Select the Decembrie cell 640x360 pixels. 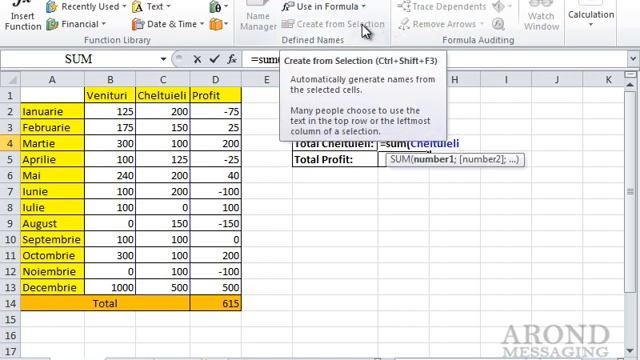[52, 287]
